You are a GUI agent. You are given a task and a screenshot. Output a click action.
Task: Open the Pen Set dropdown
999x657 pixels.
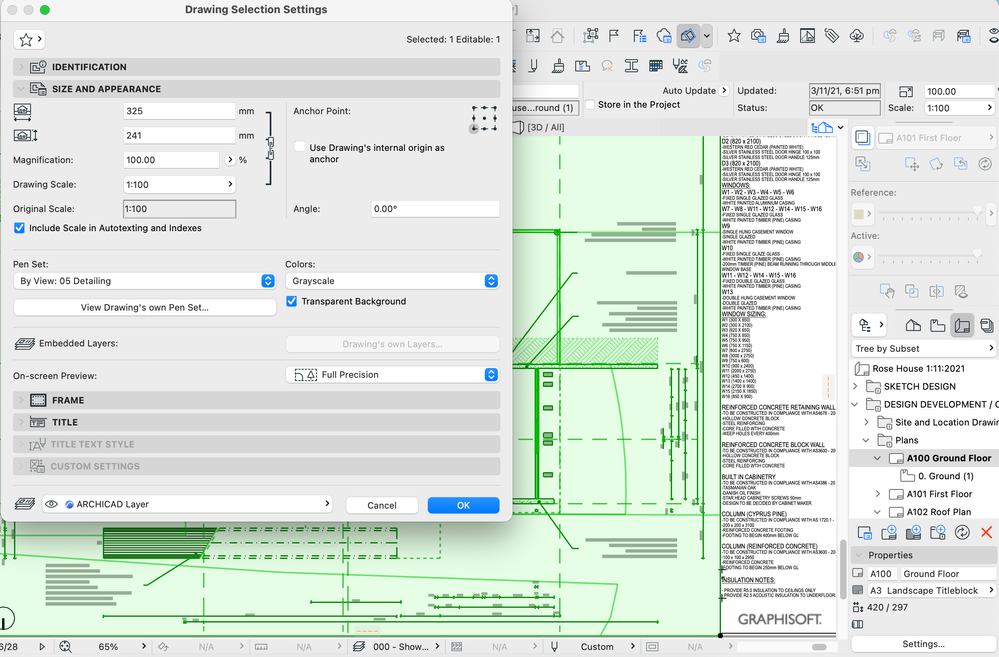coord(144,281)
